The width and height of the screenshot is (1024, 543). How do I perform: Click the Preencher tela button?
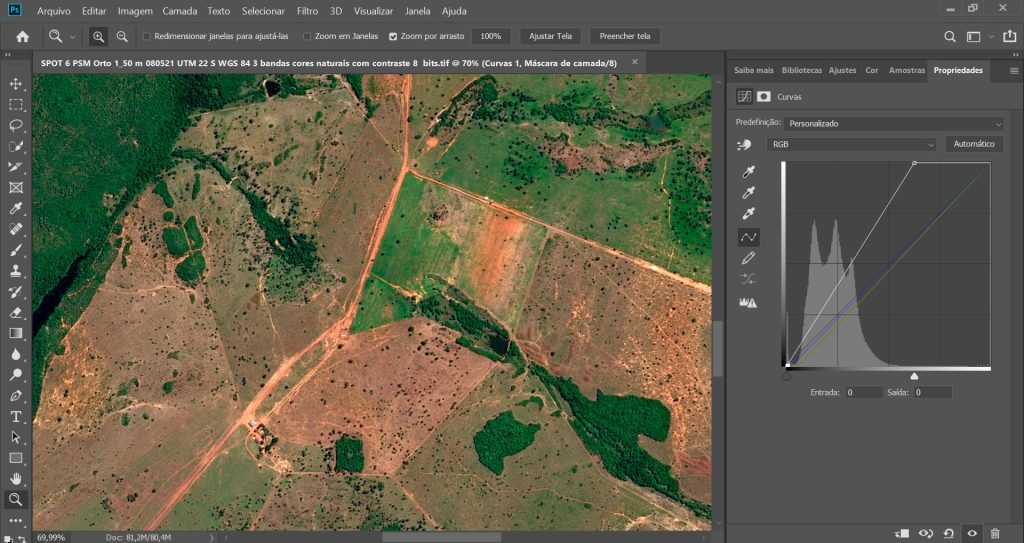pos(624,36)
